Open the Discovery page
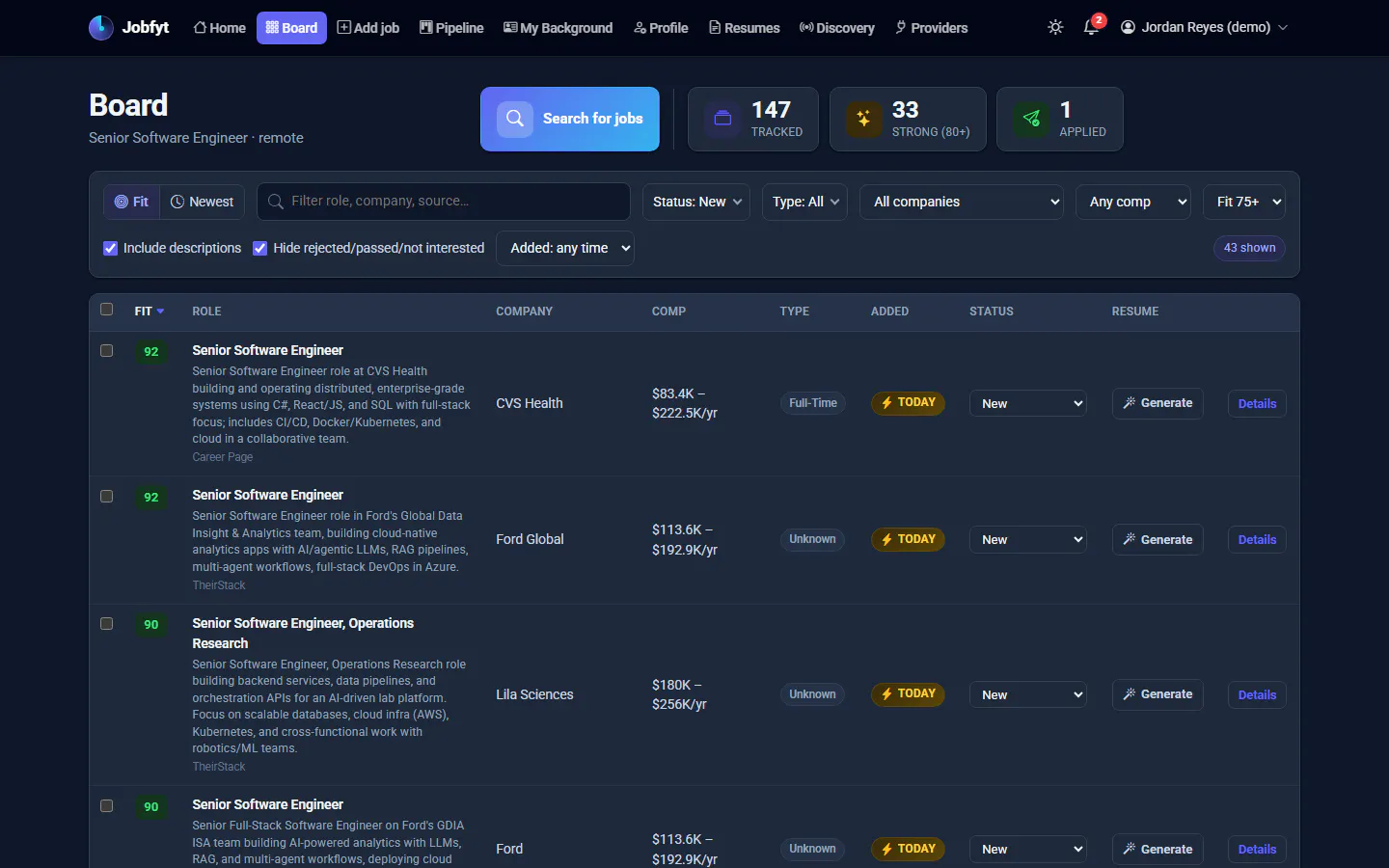This screenshot has width=1389, height=868. point(836,28)
